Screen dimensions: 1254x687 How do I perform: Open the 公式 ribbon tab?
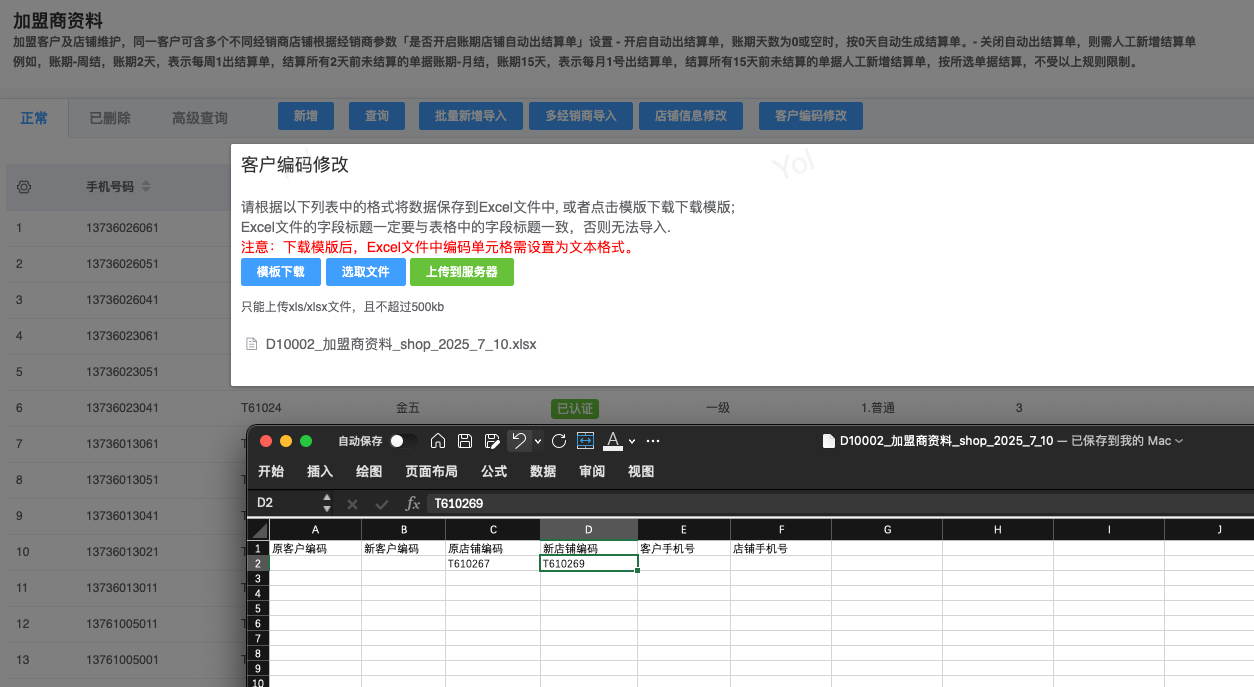tap(494, 472)
